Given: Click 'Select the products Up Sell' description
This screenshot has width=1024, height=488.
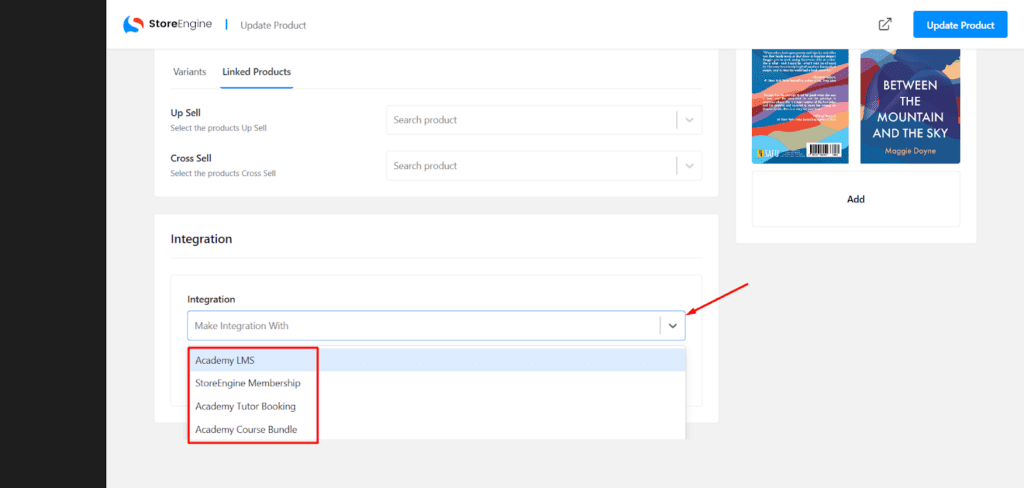Looking at the screenshot, I should tap(218, 128).
